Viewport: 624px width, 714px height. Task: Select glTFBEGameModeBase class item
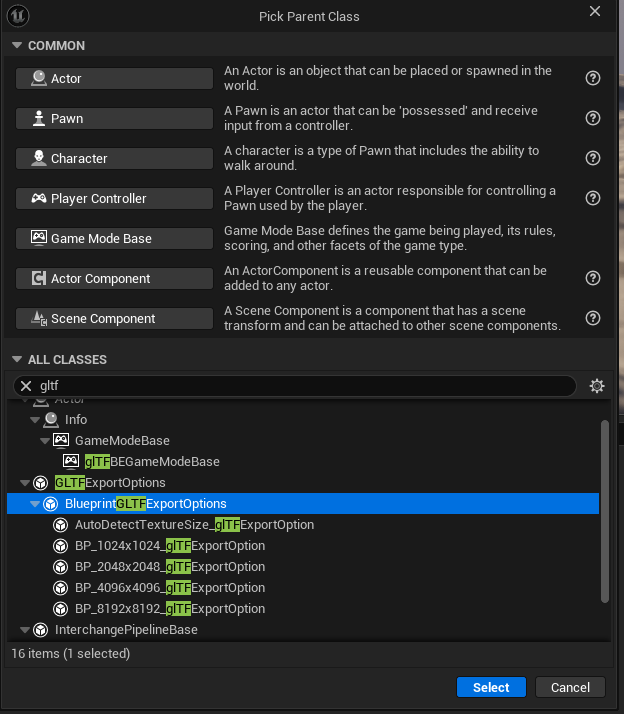point(152,461)
